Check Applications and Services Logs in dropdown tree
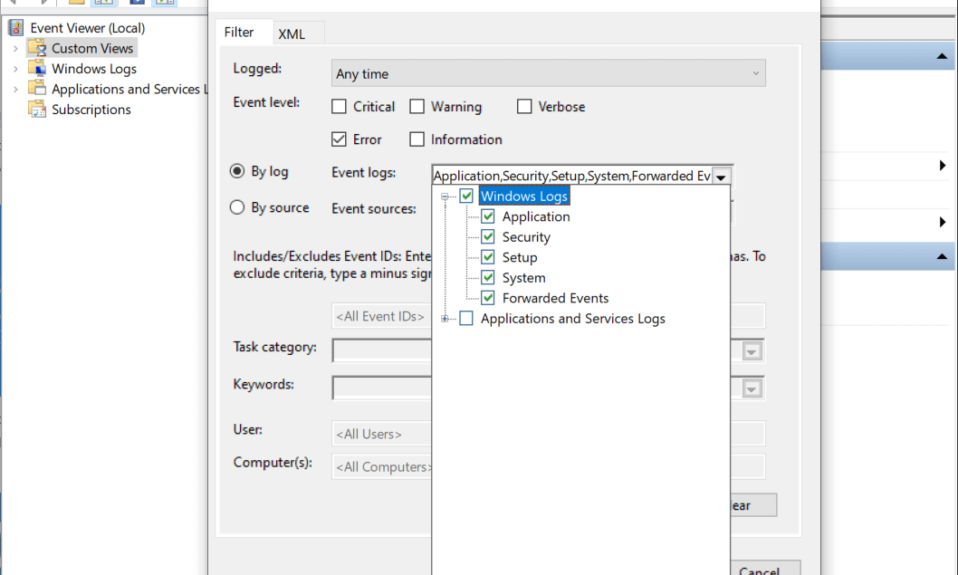The image size is (958, 575). pyautogui.click(x=466, y=319)
